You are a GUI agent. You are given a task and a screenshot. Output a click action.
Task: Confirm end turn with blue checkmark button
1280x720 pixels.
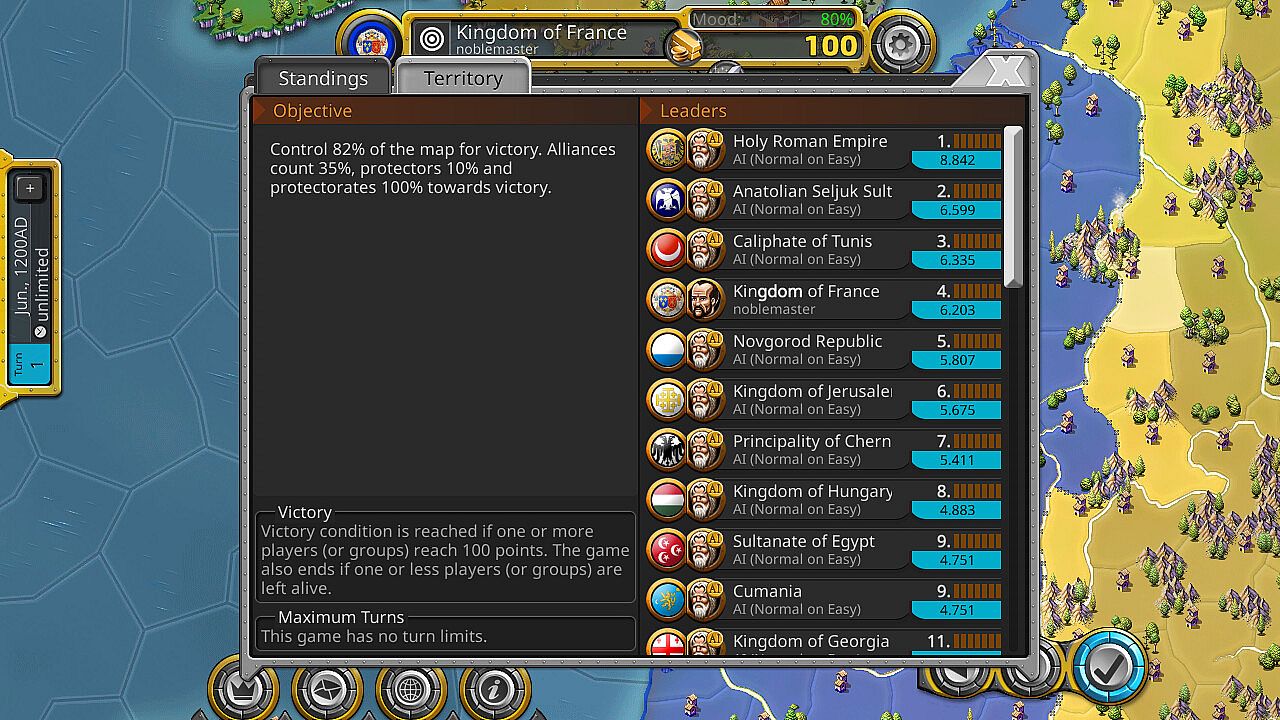1108,668
